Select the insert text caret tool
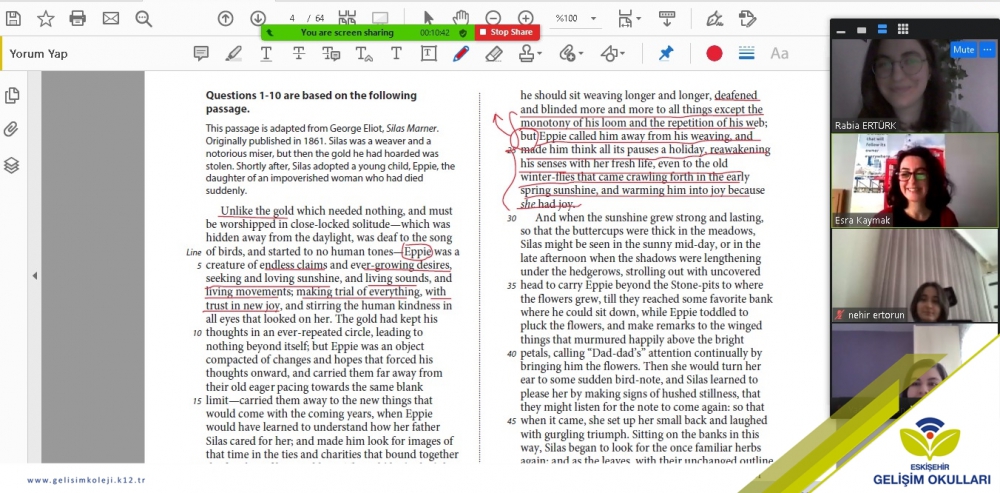The height and width of the screenshot is (493, 1000). click(364, 54)
